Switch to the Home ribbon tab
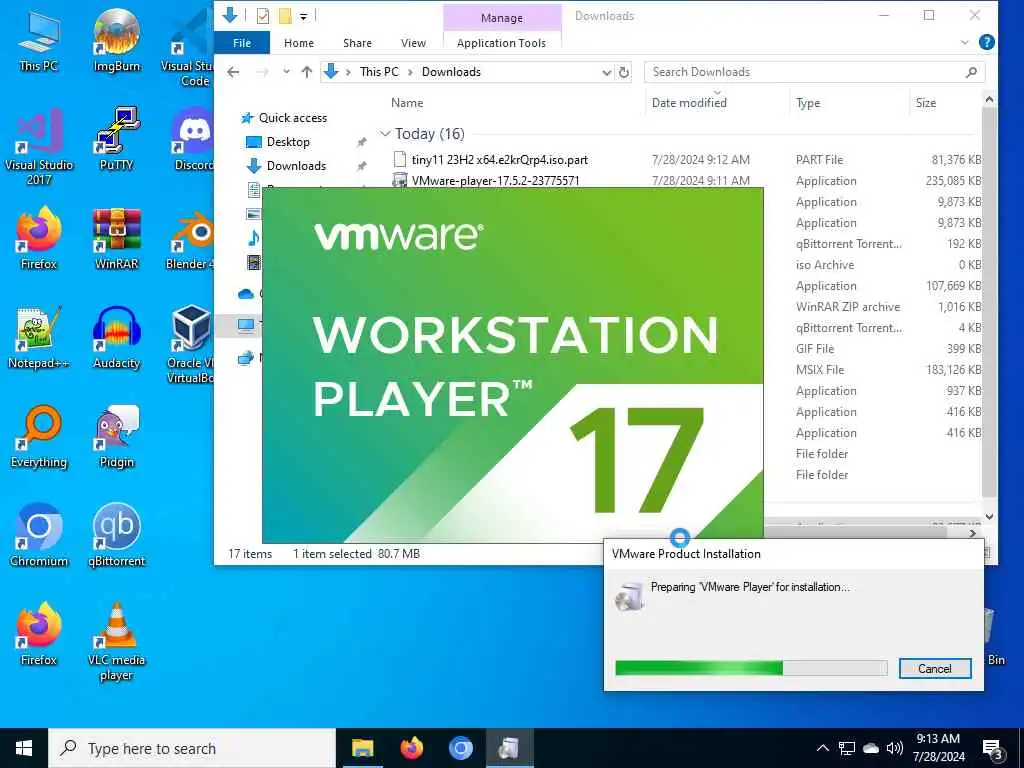 pos(299,43)
